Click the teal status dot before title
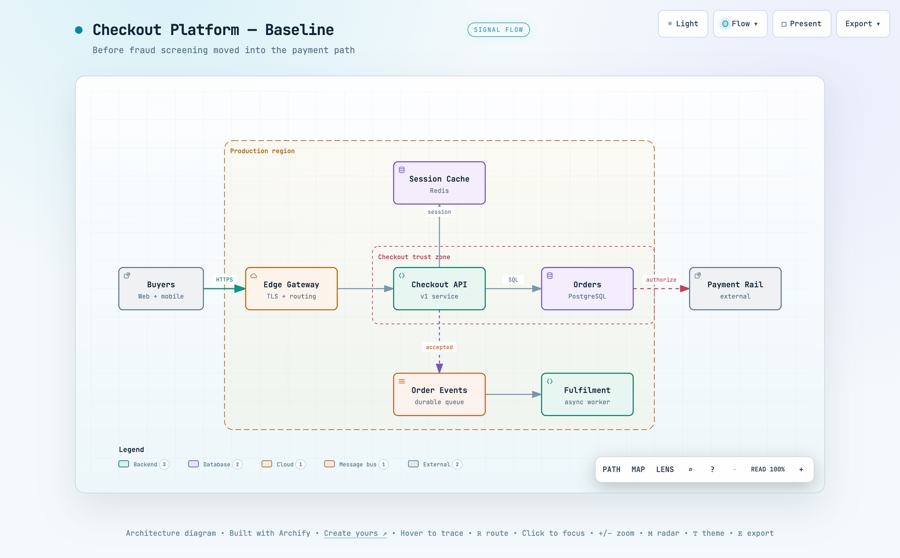Viewport: 900px width, 558px height. pyautogui.click(x=79, y=30)
